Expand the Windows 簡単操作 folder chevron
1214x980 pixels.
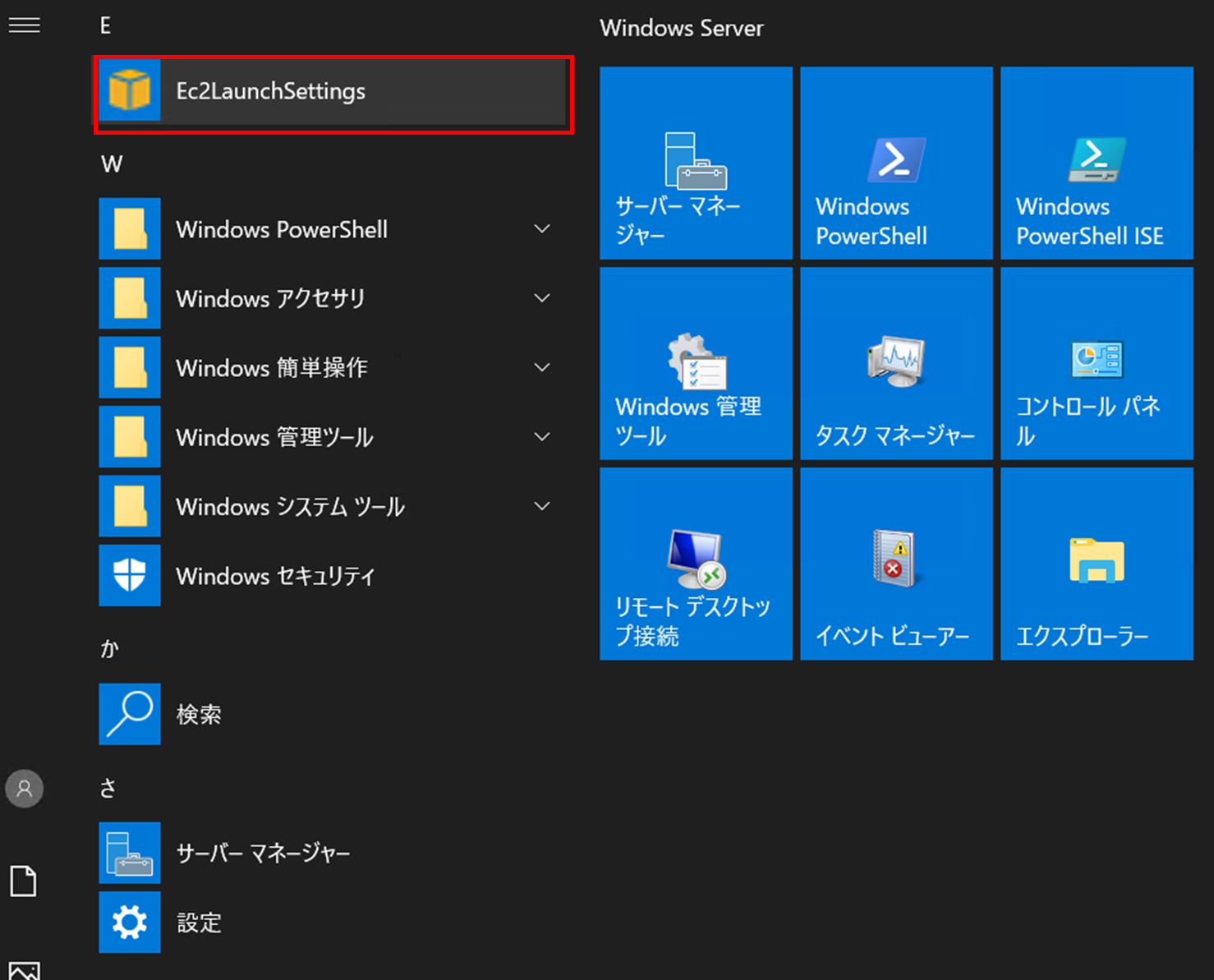point(542,367)
